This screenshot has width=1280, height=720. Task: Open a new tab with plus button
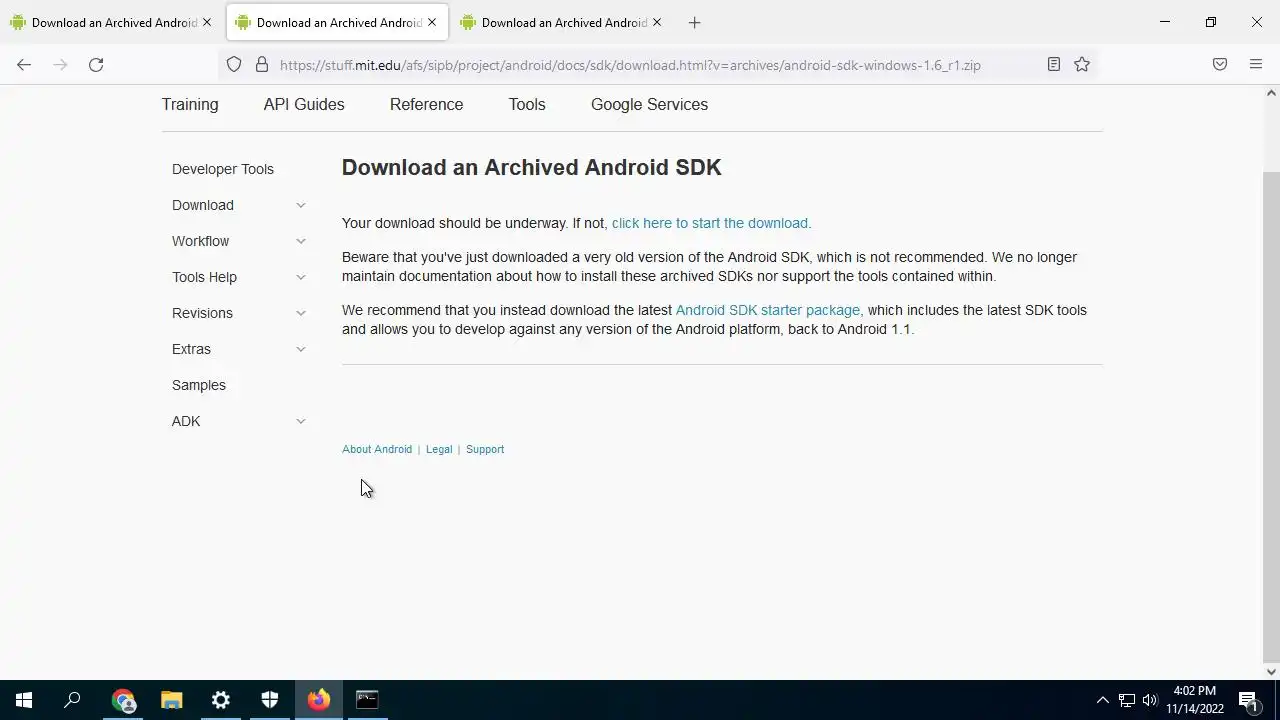[695, 23]
